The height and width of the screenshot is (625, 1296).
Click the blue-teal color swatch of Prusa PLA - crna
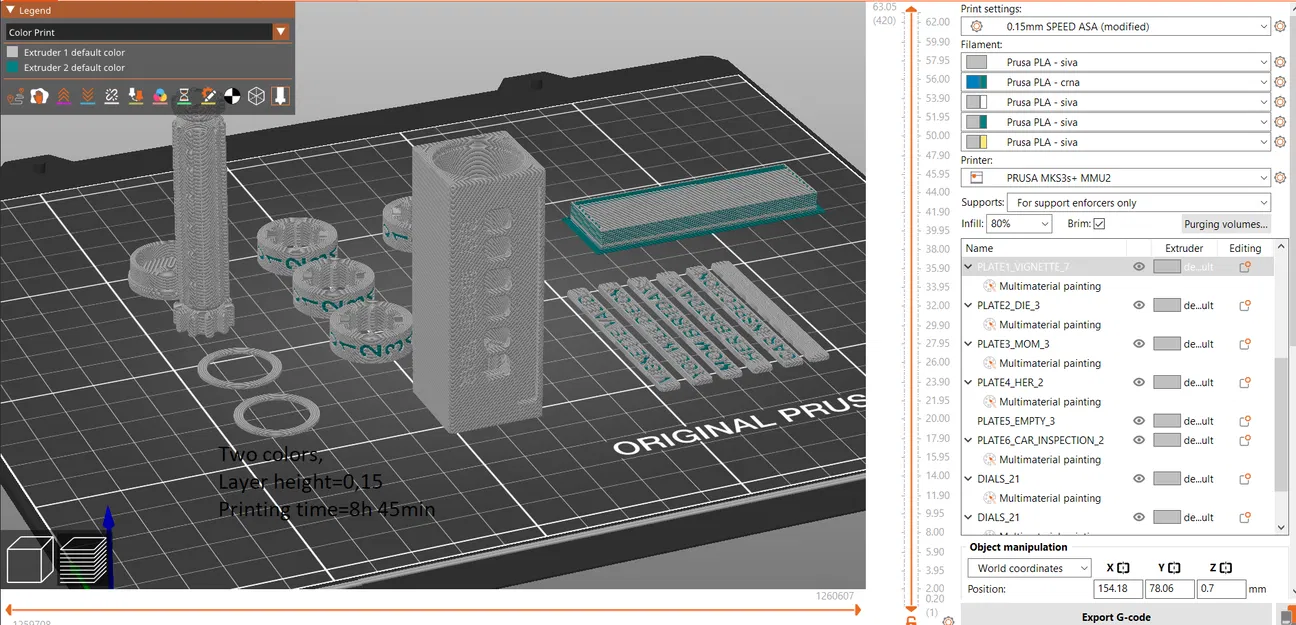pyautogui.click(x=977, y=82)
